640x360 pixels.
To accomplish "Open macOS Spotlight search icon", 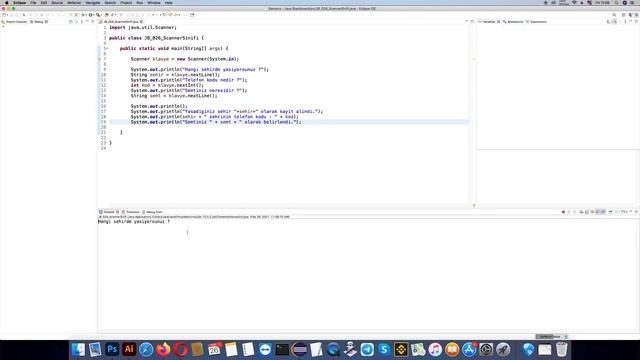I will 616,3.
